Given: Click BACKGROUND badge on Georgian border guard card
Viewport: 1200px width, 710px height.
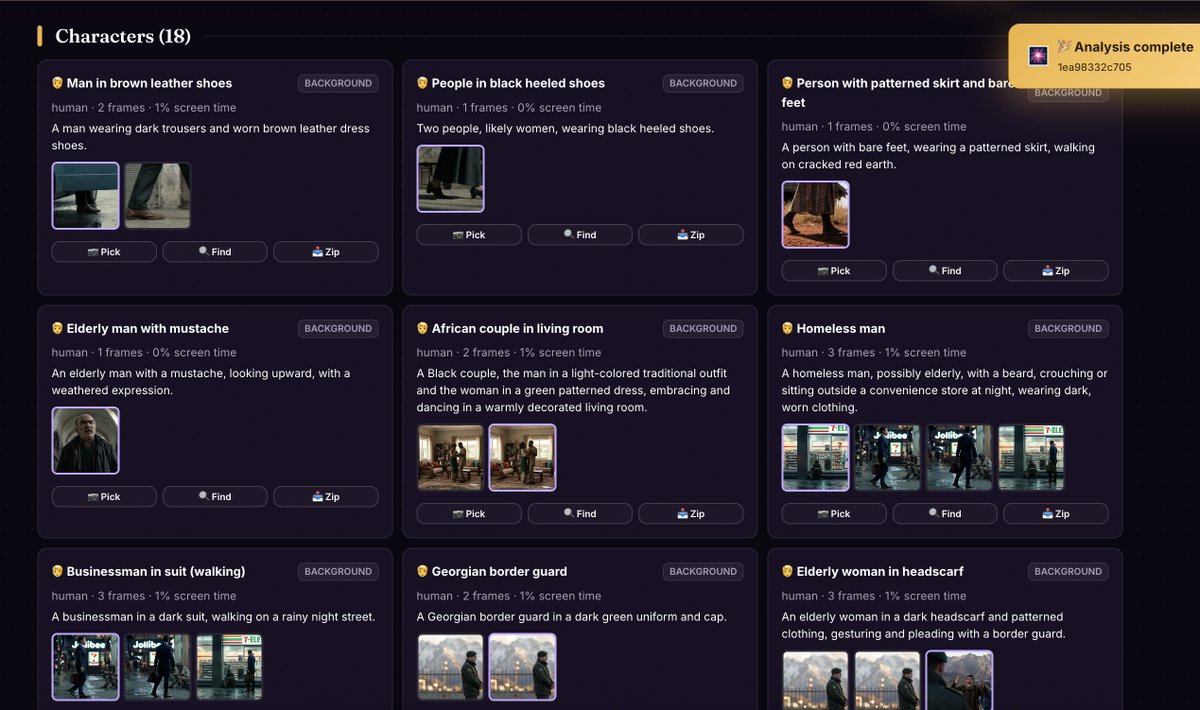Looking at the screenshot, I should pyautogui.click(x=703, y=571).
